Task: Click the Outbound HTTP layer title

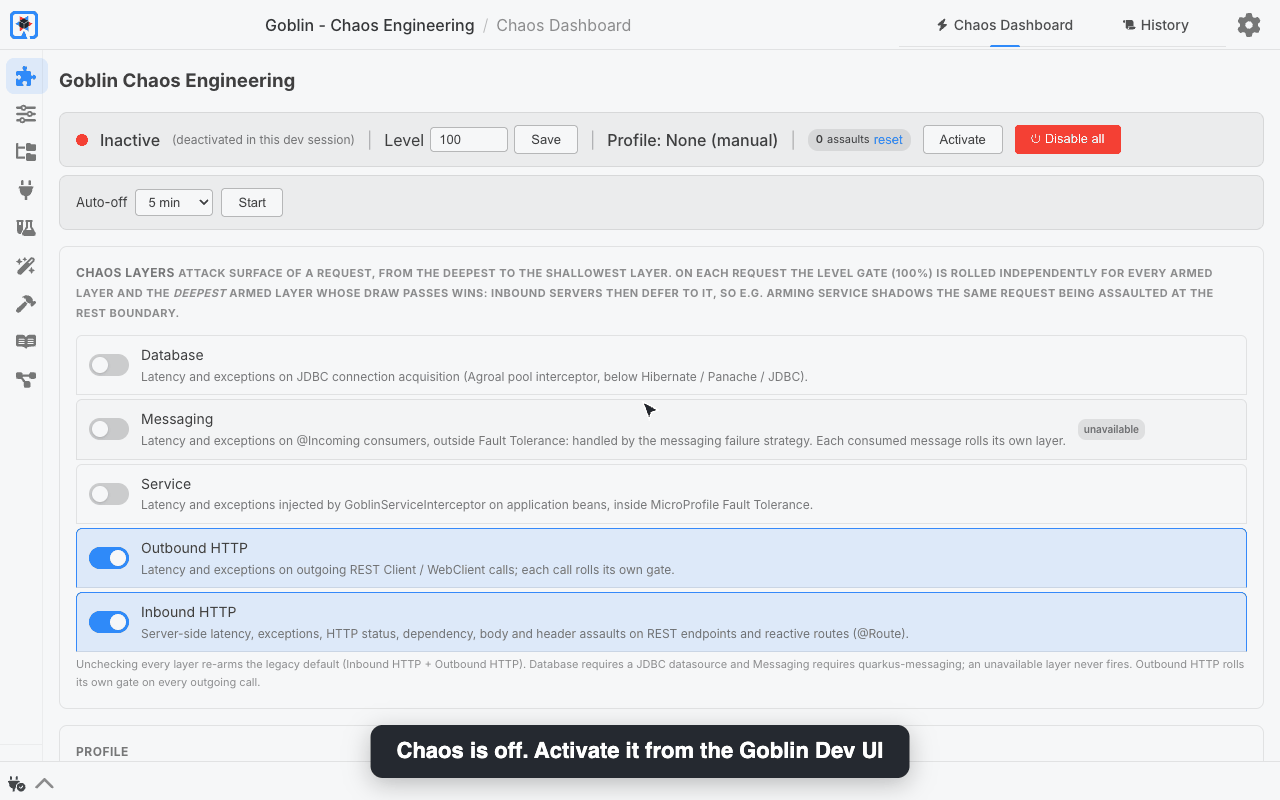Action: [194, 548]
